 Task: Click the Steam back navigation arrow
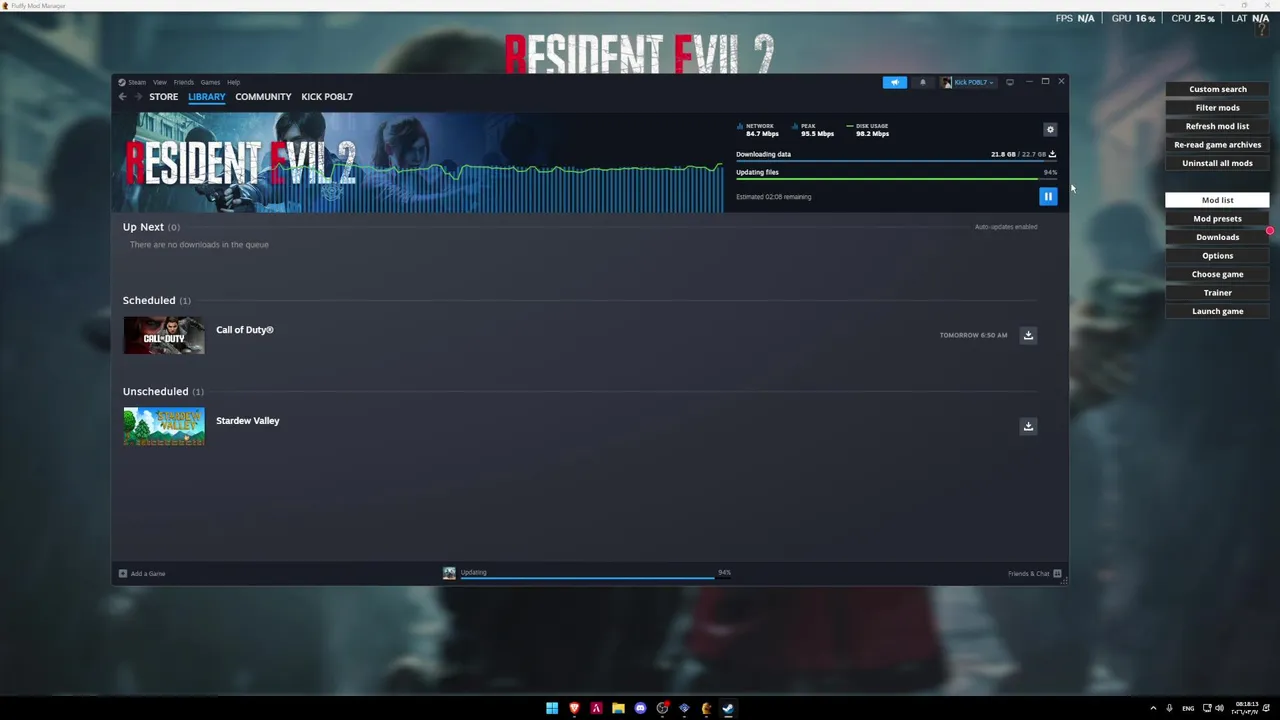click(122, 97)
